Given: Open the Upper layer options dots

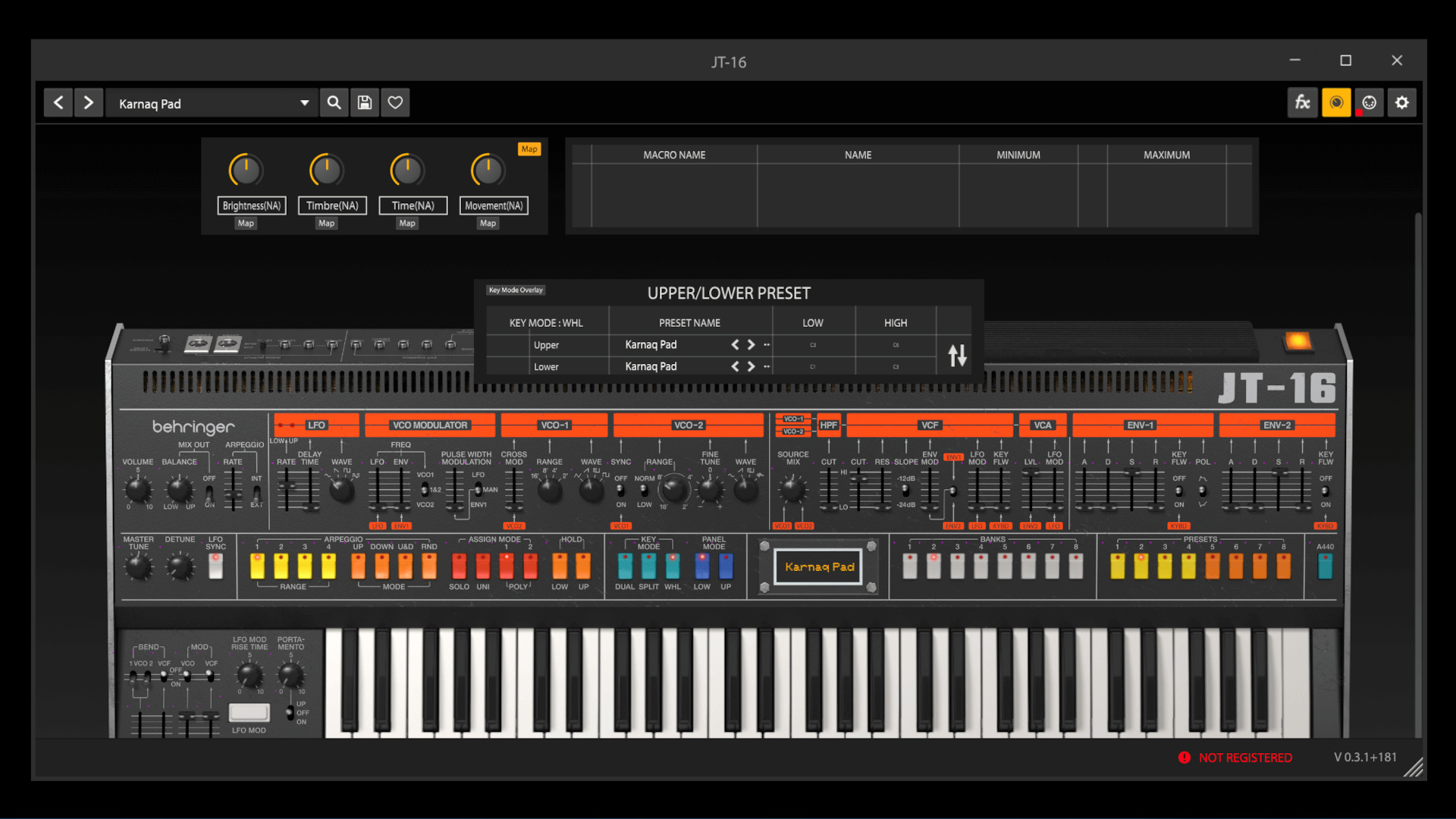Looking at the screenshot, I should click(x=767, y=345).
